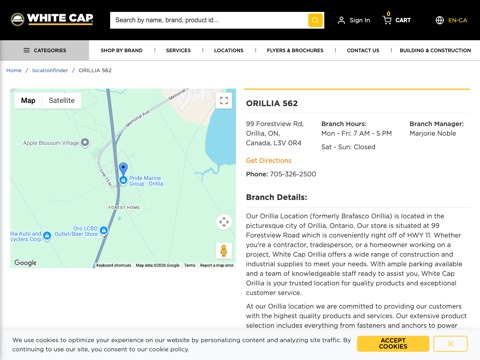Viewport: 480px width, 360px height.
Task: Click the Marjorie Noble manager name
Action: (x=433, y=133)
